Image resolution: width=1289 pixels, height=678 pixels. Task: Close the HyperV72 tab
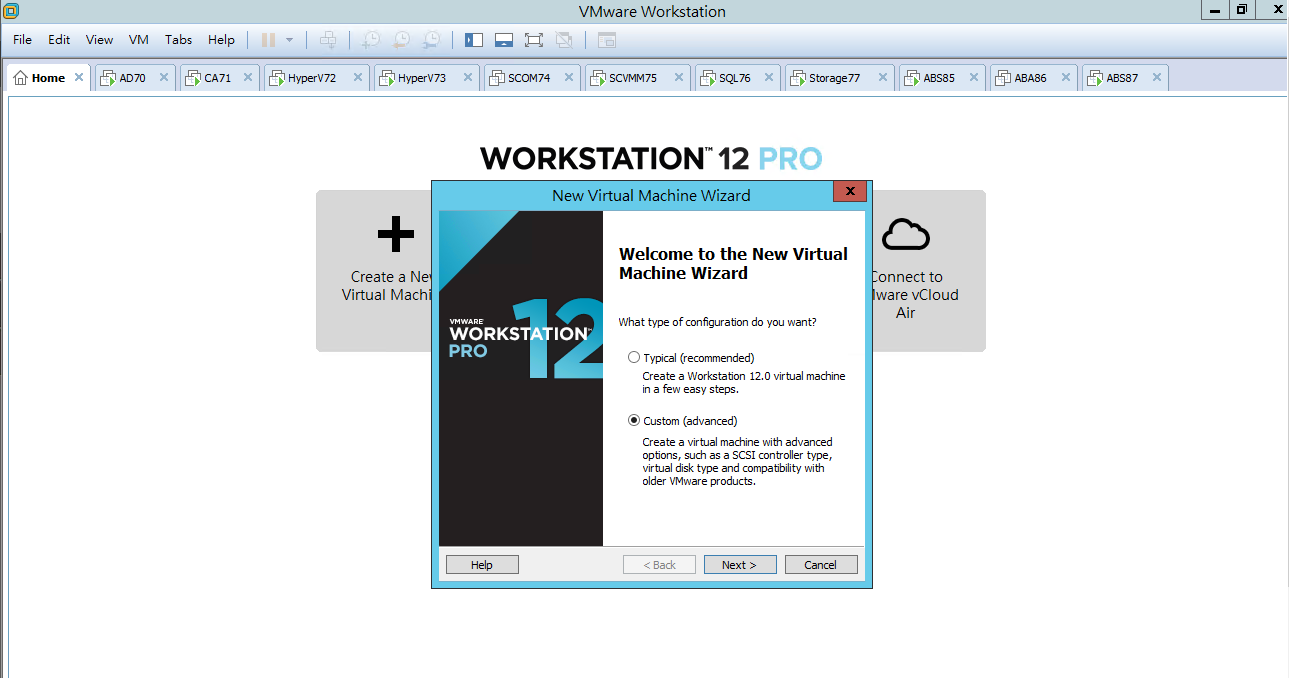(x=358, y=77)
